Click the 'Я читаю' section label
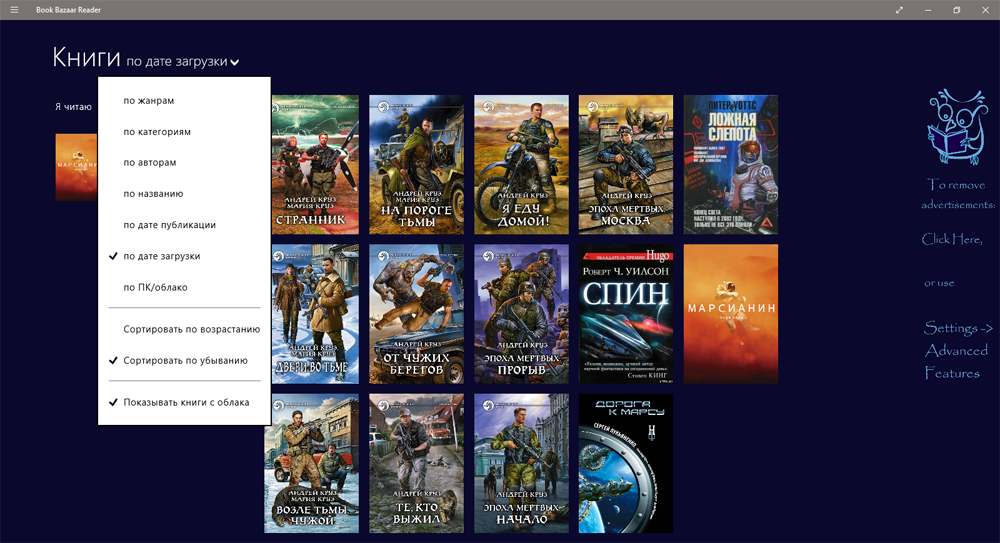Image resolution: width=1000 pixels, height=543 pixels. click(x=73, y=107)
